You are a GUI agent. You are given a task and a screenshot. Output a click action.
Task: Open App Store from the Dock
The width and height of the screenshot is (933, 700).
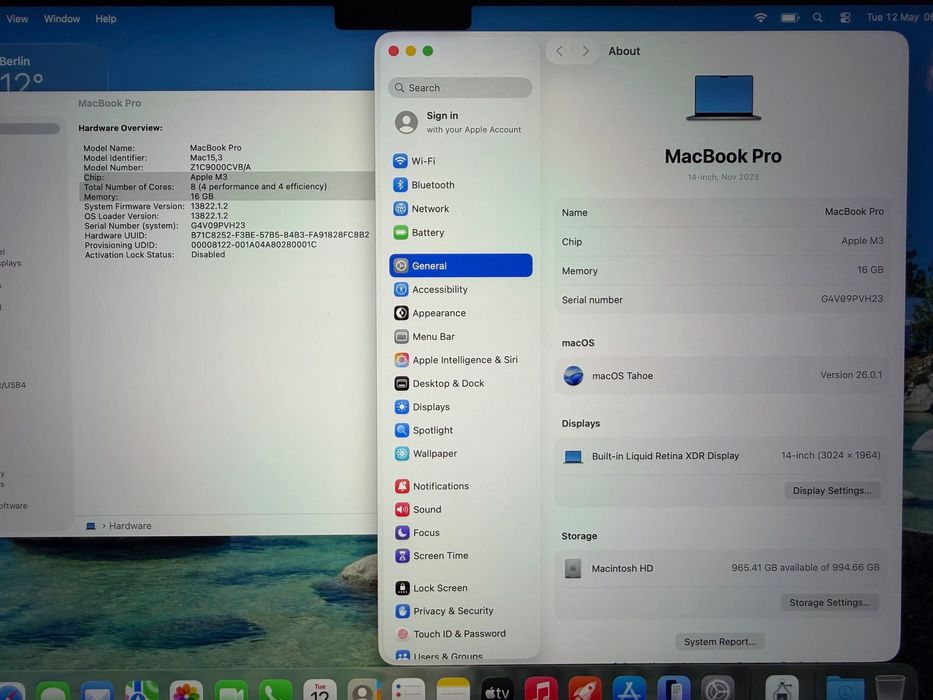click(629, 690)
